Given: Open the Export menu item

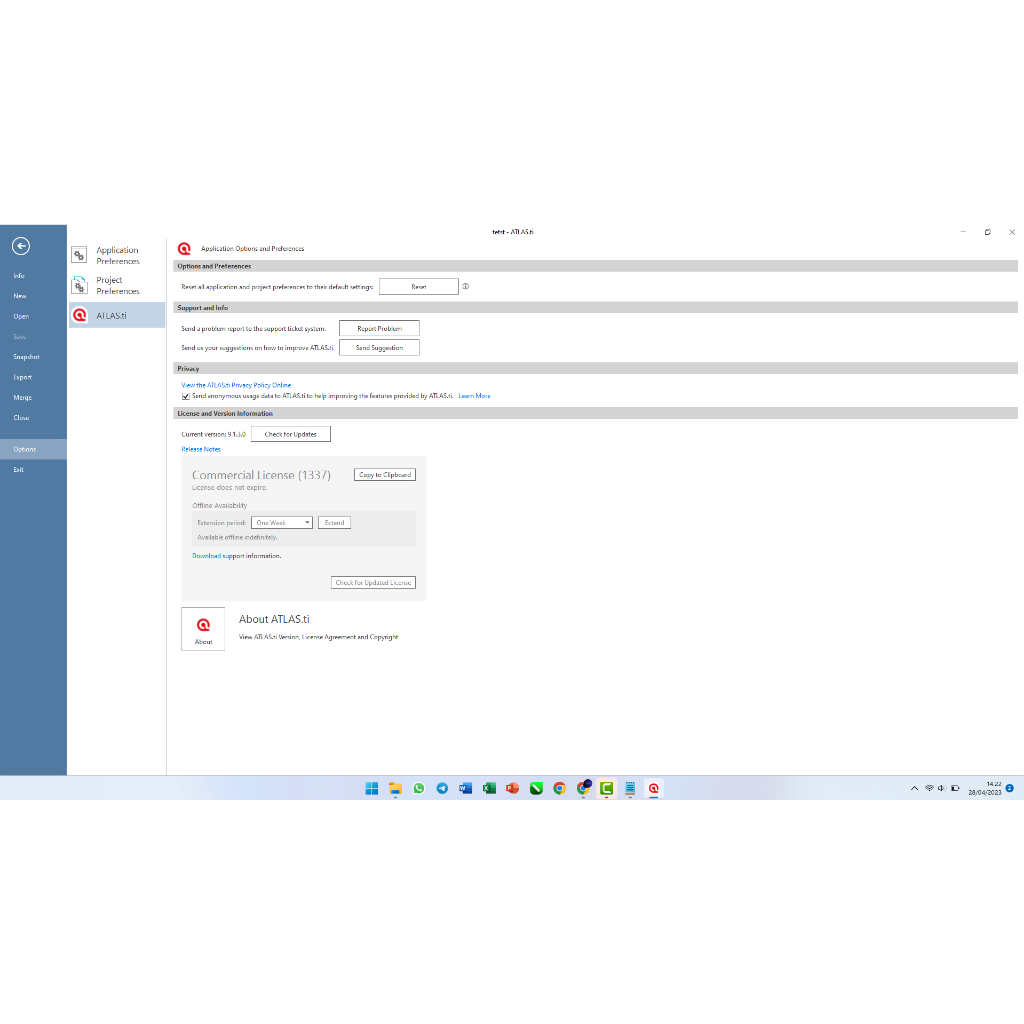Looking at the screenshot, I should point(22,377).
